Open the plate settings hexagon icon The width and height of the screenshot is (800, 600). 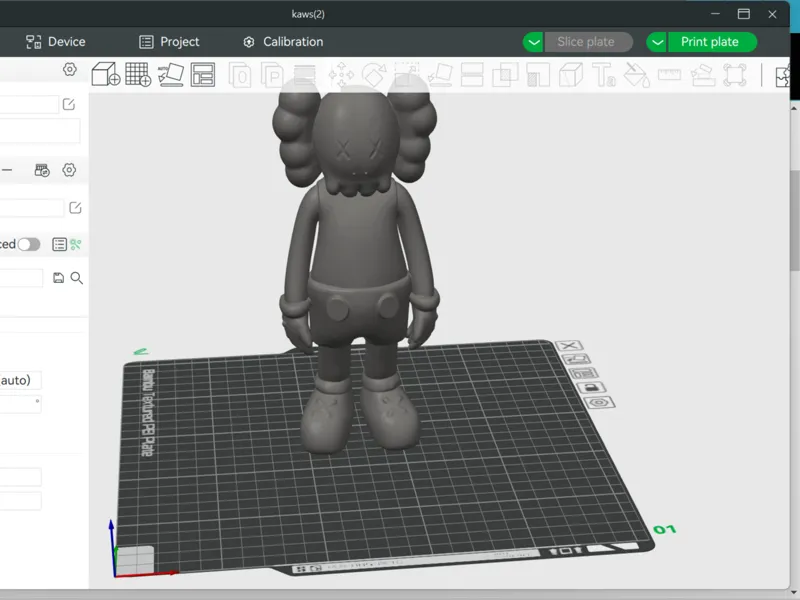(600, 403)
